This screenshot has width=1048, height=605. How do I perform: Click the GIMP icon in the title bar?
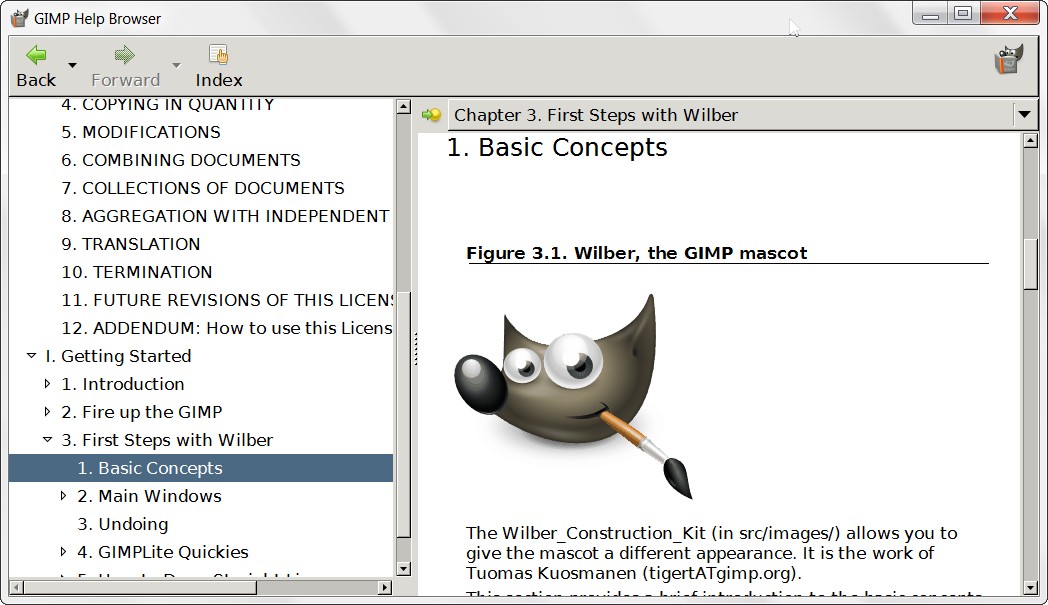(20, 18)
